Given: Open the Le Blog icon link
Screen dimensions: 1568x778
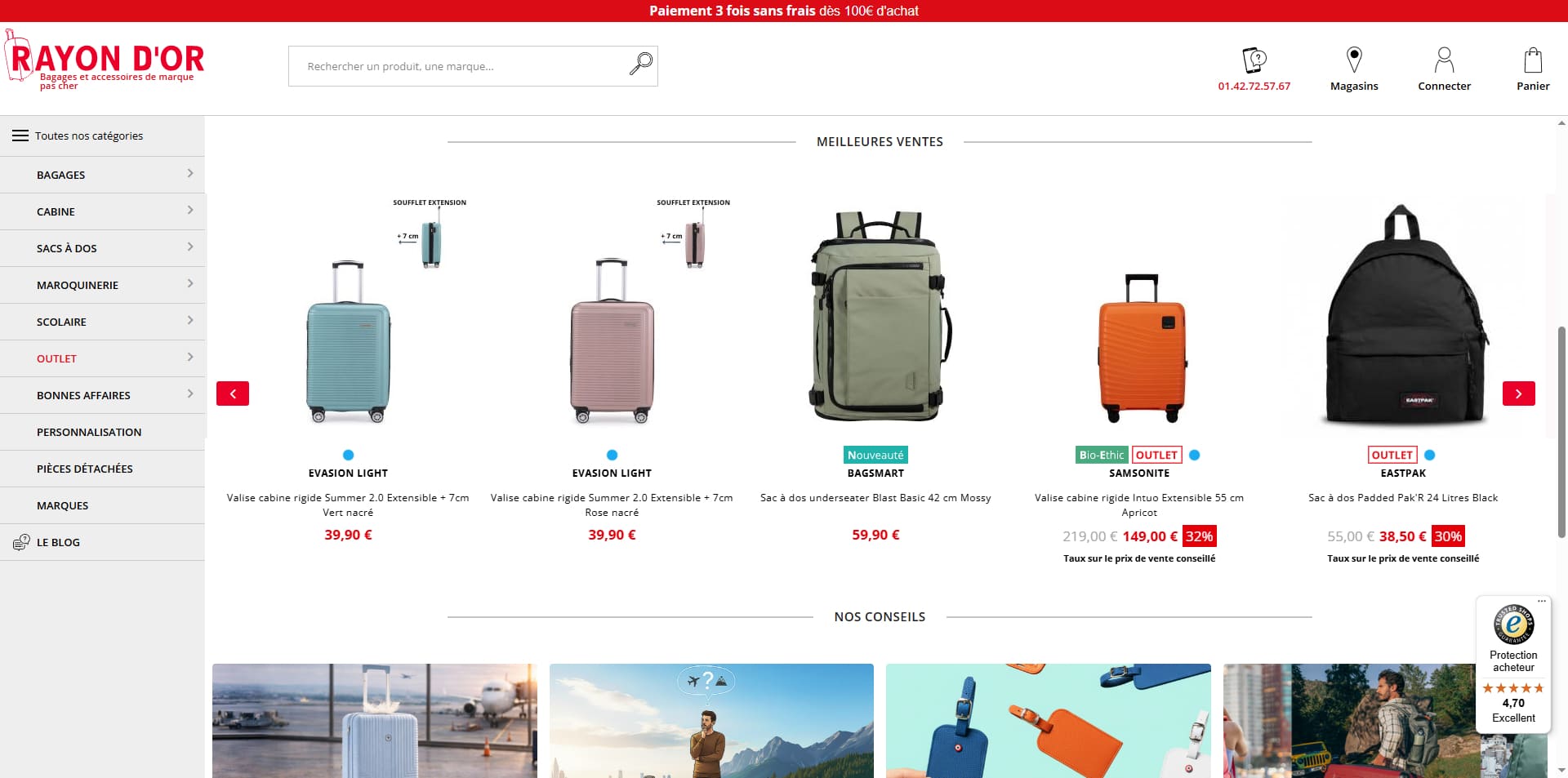Looking at the screenshot, I should 21,542.
